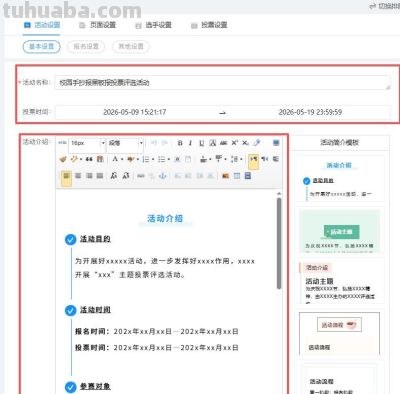
Task: Switch to the 页面设置 tab
Action: (x=98, y=25)
